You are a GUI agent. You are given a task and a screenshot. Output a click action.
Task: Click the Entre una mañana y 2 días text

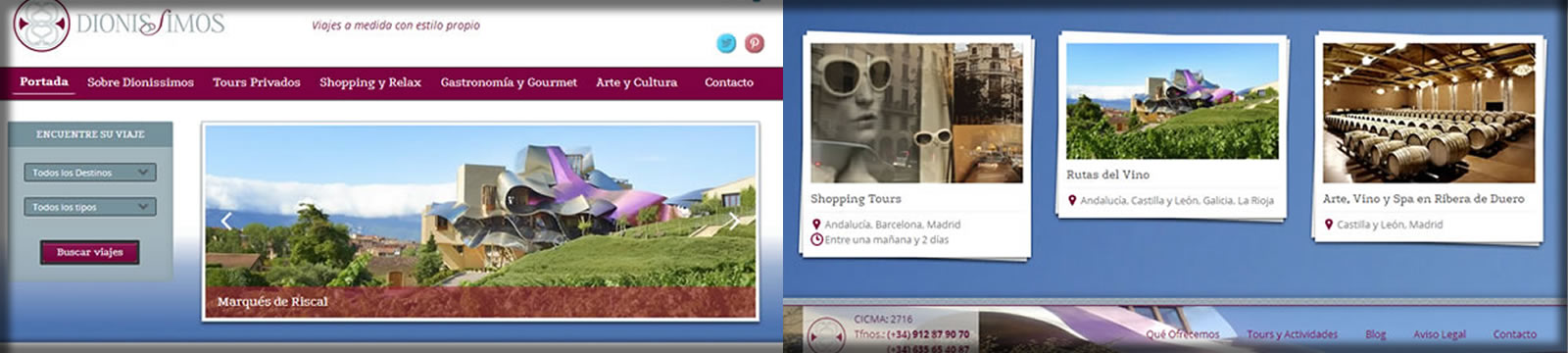pos(887,239)
